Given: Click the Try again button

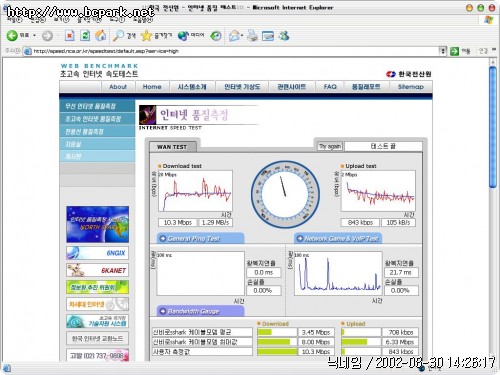Looking at the screenshot, I should click(330, 146).
